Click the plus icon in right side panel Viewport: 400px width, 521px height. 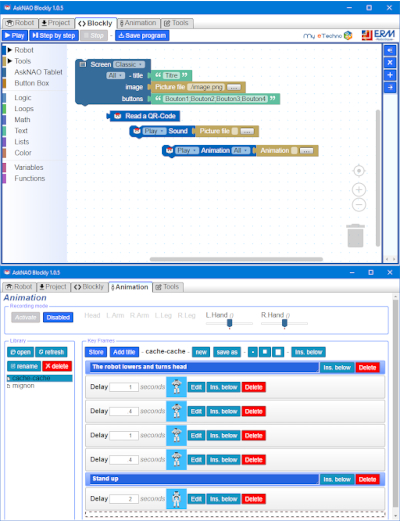(x=390, y=75)
